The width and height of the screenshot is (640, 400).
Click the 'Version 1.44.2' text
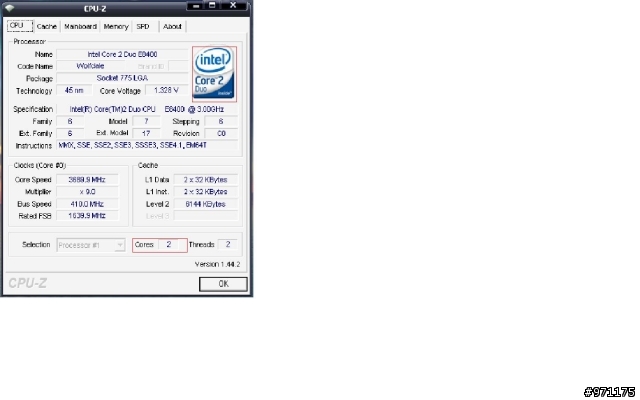(218, 264)
